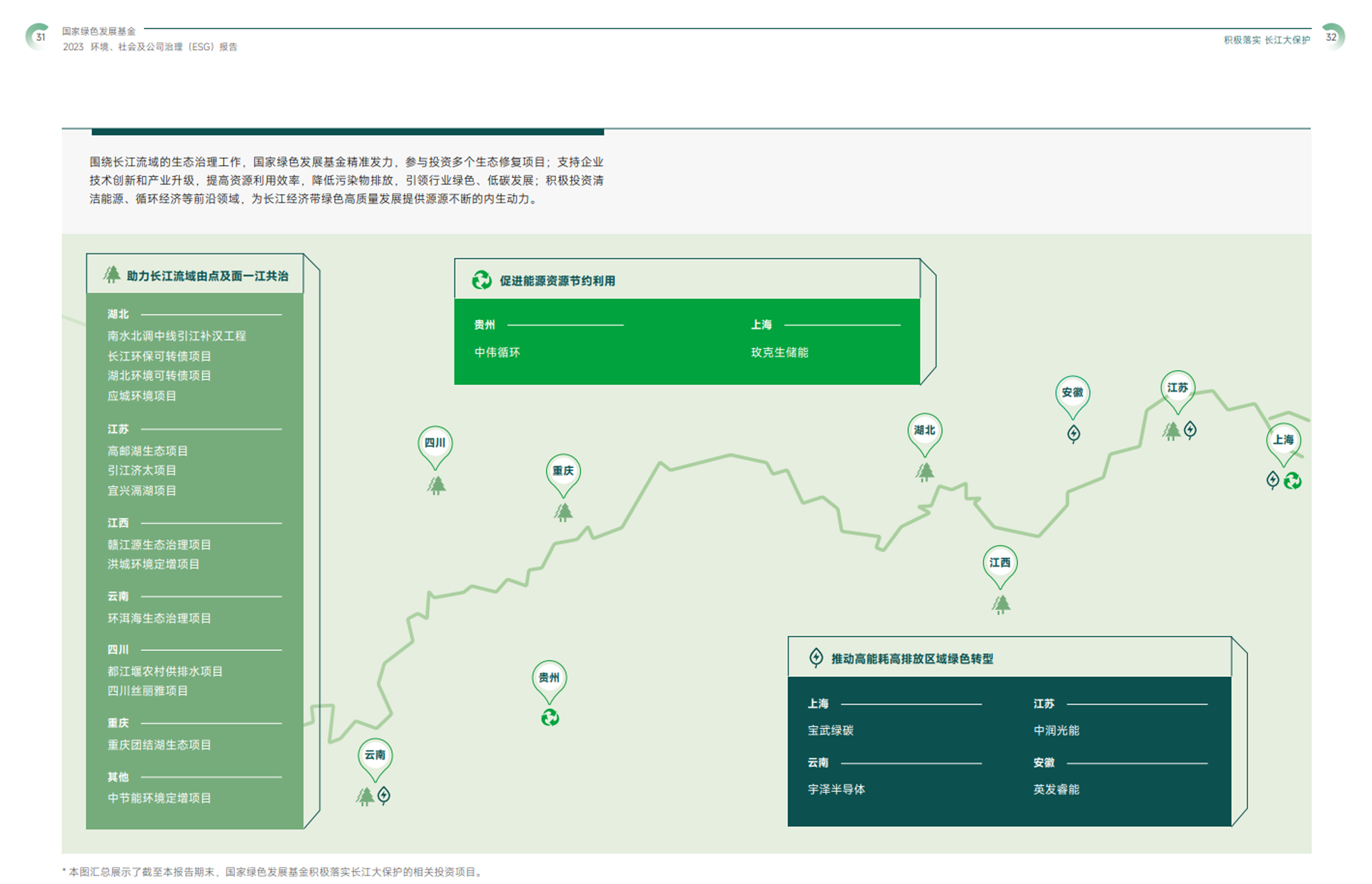Click 中伟循环 under 贵州
The width and height of the screenshot is (1372, 884).
497,352
